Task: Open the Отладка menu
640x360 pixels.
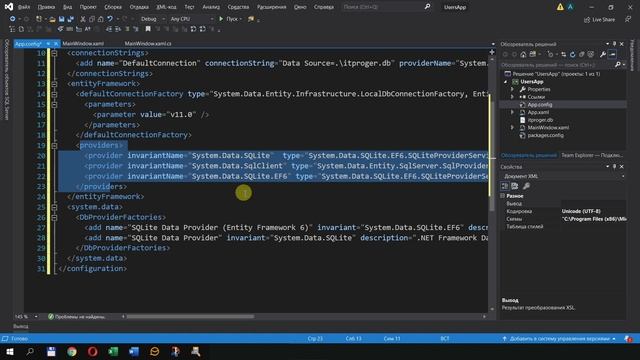Action: point(139,7)
